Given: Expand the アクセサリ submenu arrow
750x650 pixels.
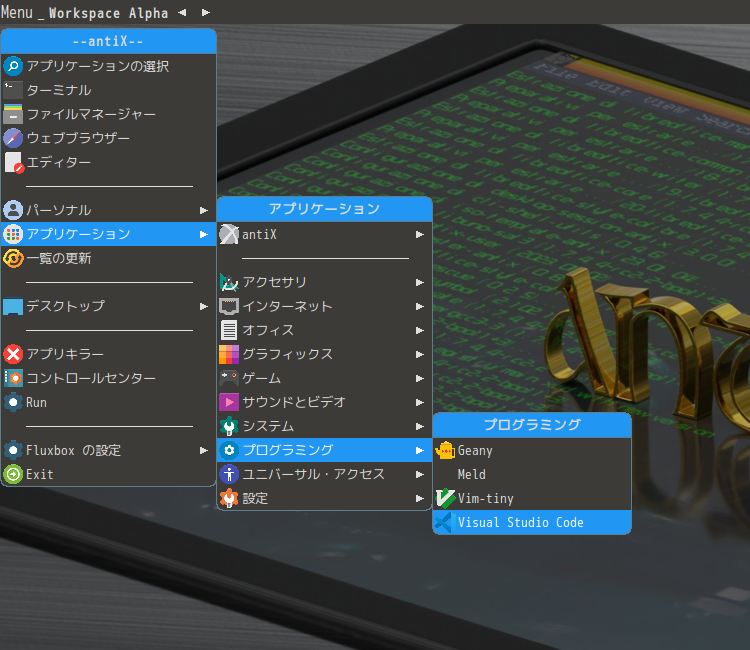Looking at the screenshot, I should tap(419, 283).
